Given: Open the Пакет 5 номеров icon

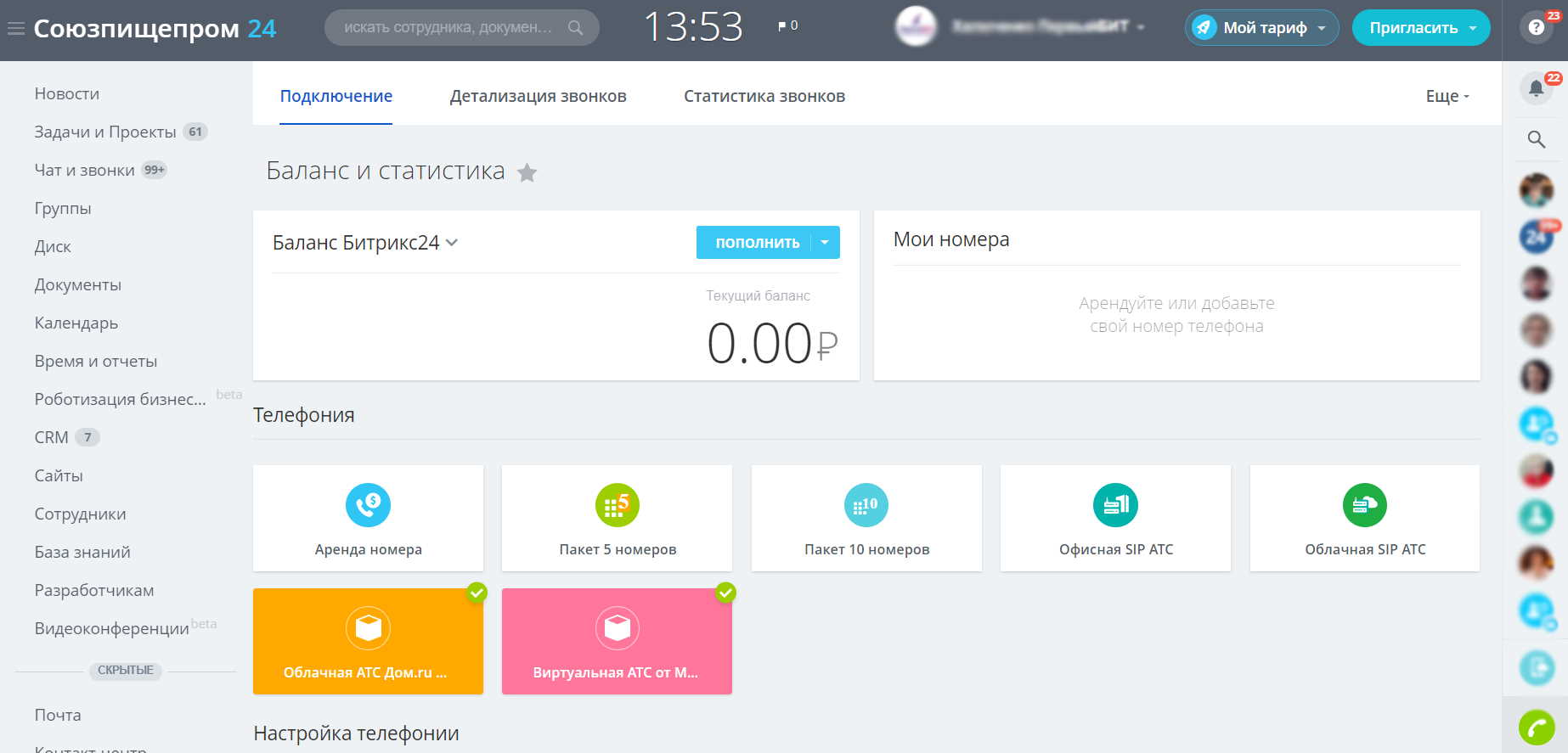Looking at the screenshot, I should coord(617,505).
